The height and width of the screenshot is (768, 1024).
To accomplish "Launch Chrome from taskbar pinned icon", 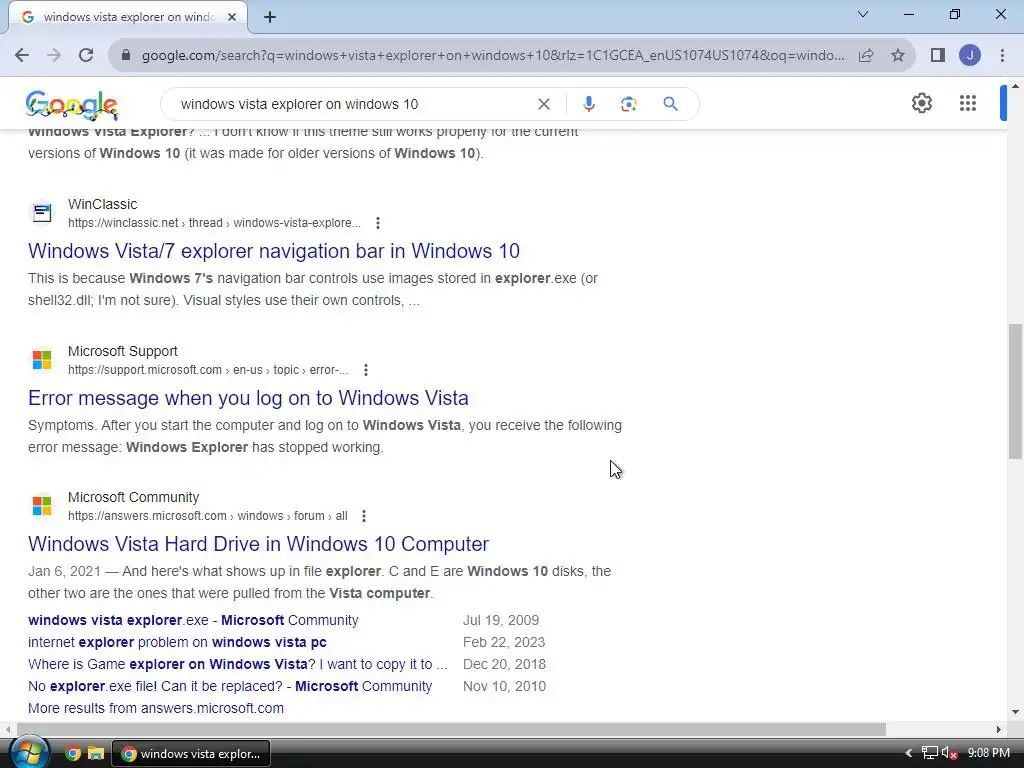I will 72,754.
